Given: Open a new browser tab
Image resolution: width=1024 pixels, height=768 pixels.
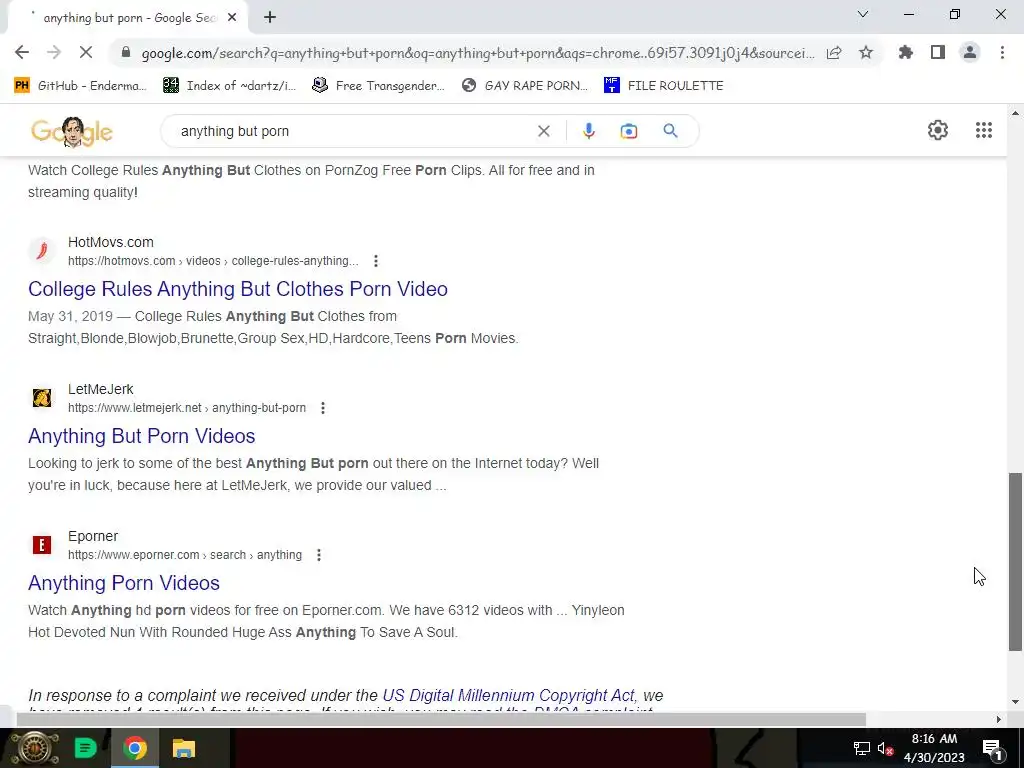Looking at the screenshot, I should tap(270, 18).
